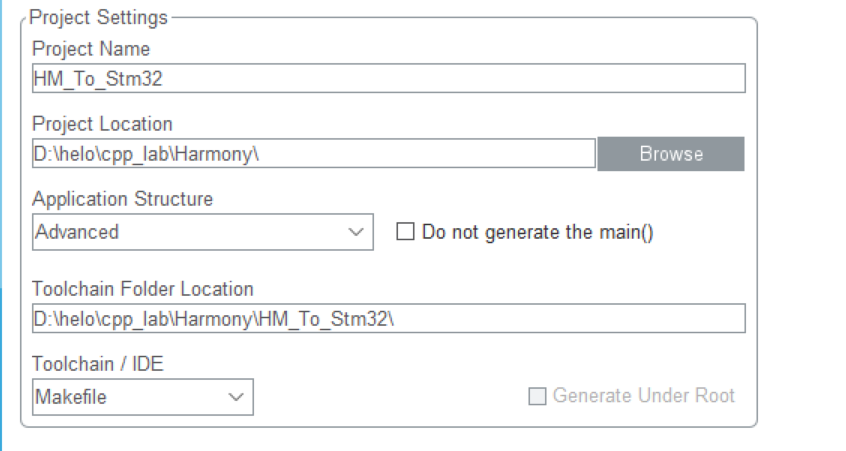Click the "Project Settings" group title

click(98, 17)
